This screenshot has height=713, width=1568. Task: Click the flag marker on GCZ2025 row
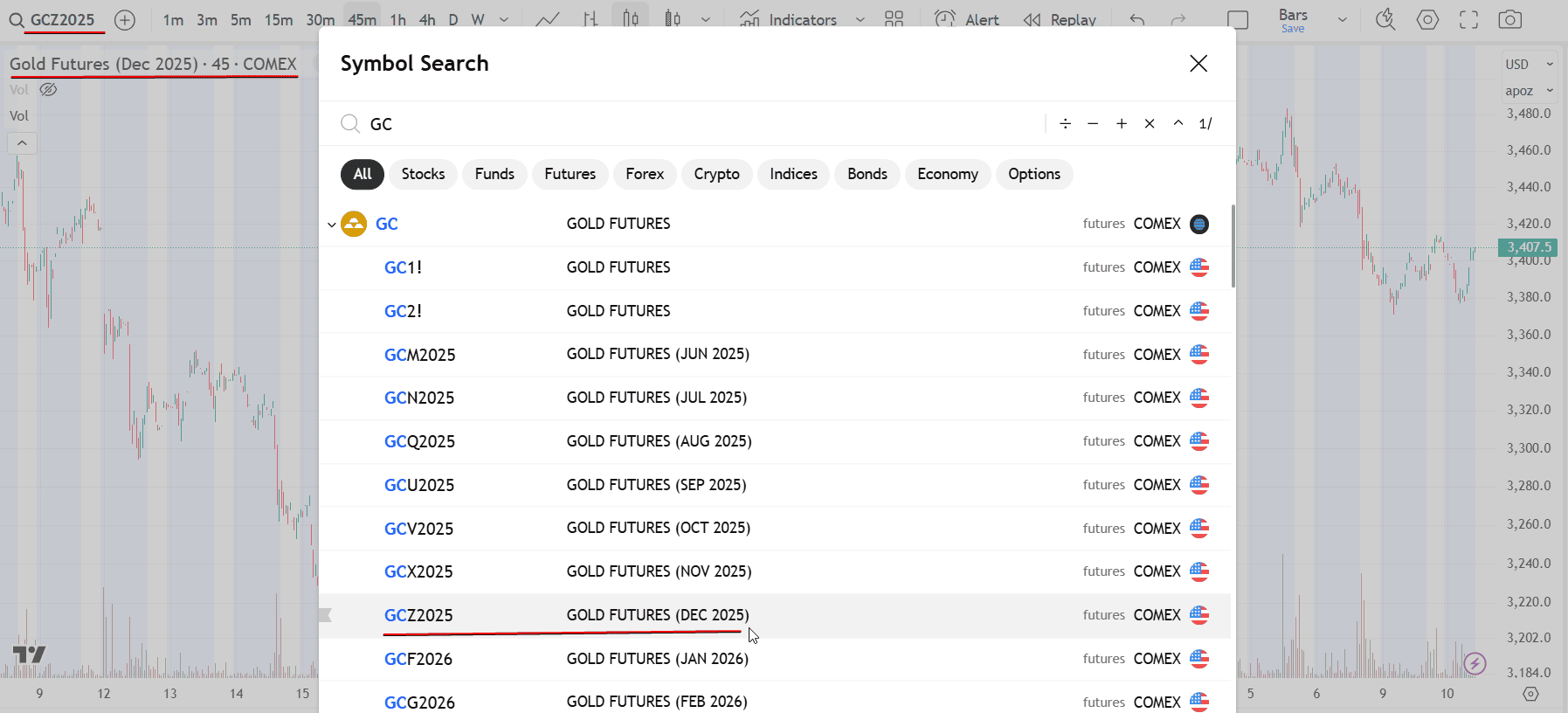(325, 615)
